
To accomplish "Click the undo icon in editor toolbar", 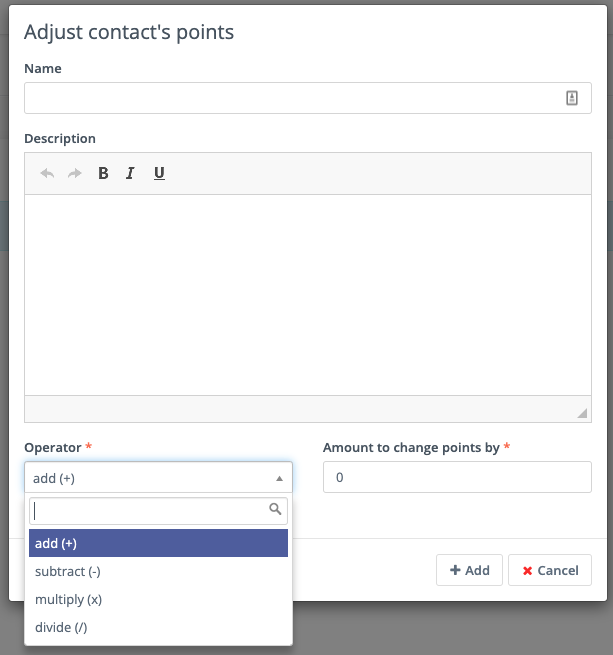I will 47,173.
